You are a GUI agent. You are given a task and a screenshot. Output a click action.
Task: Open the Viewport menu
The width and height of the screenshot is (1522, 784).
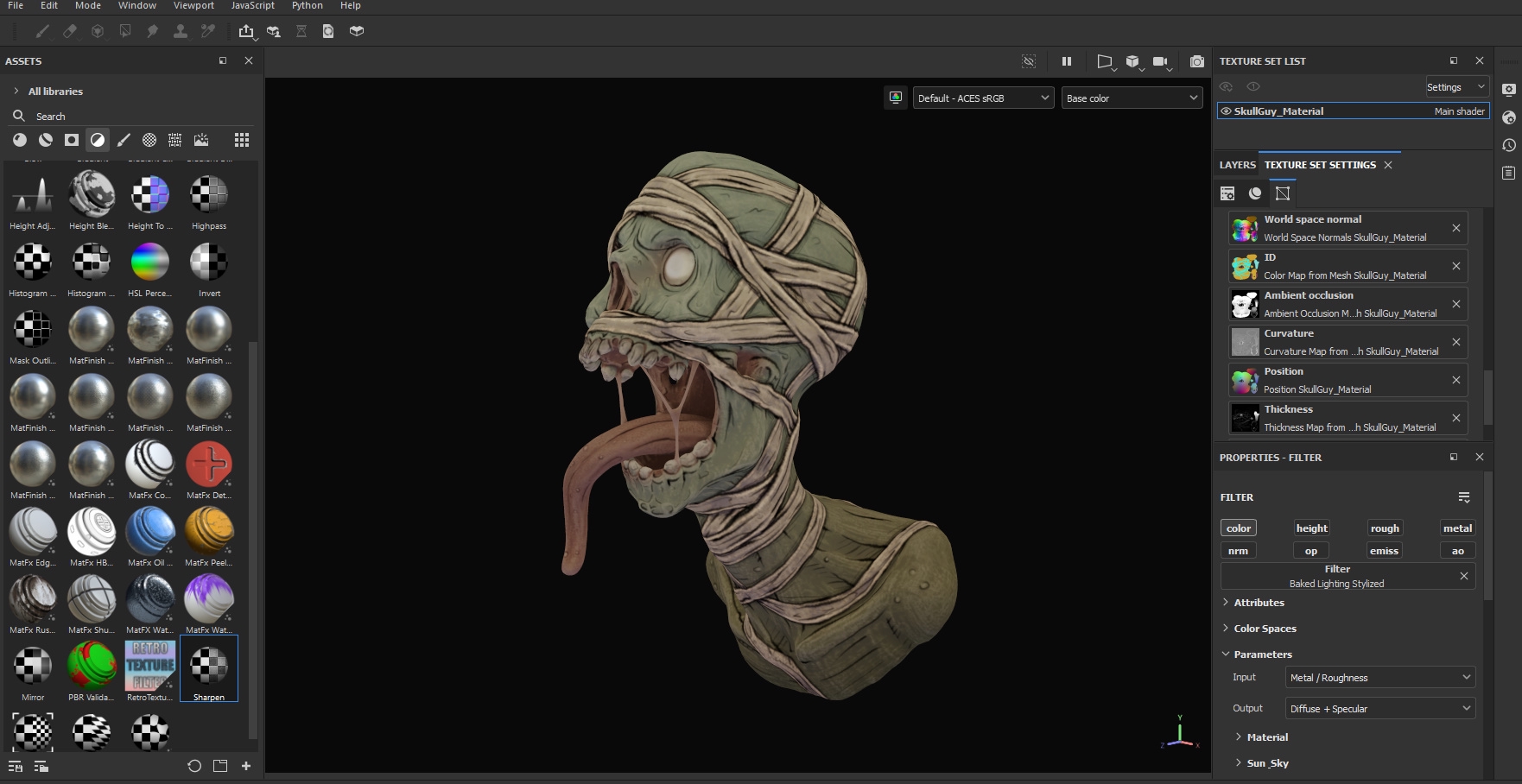193,6
